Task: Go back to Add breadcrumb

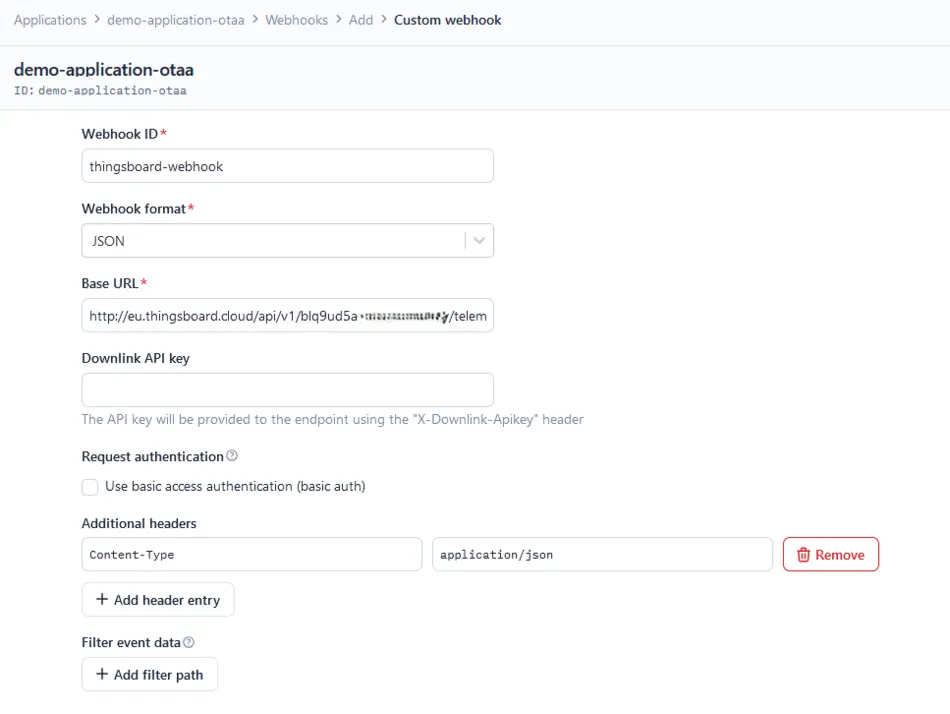Action: (361, 20)
